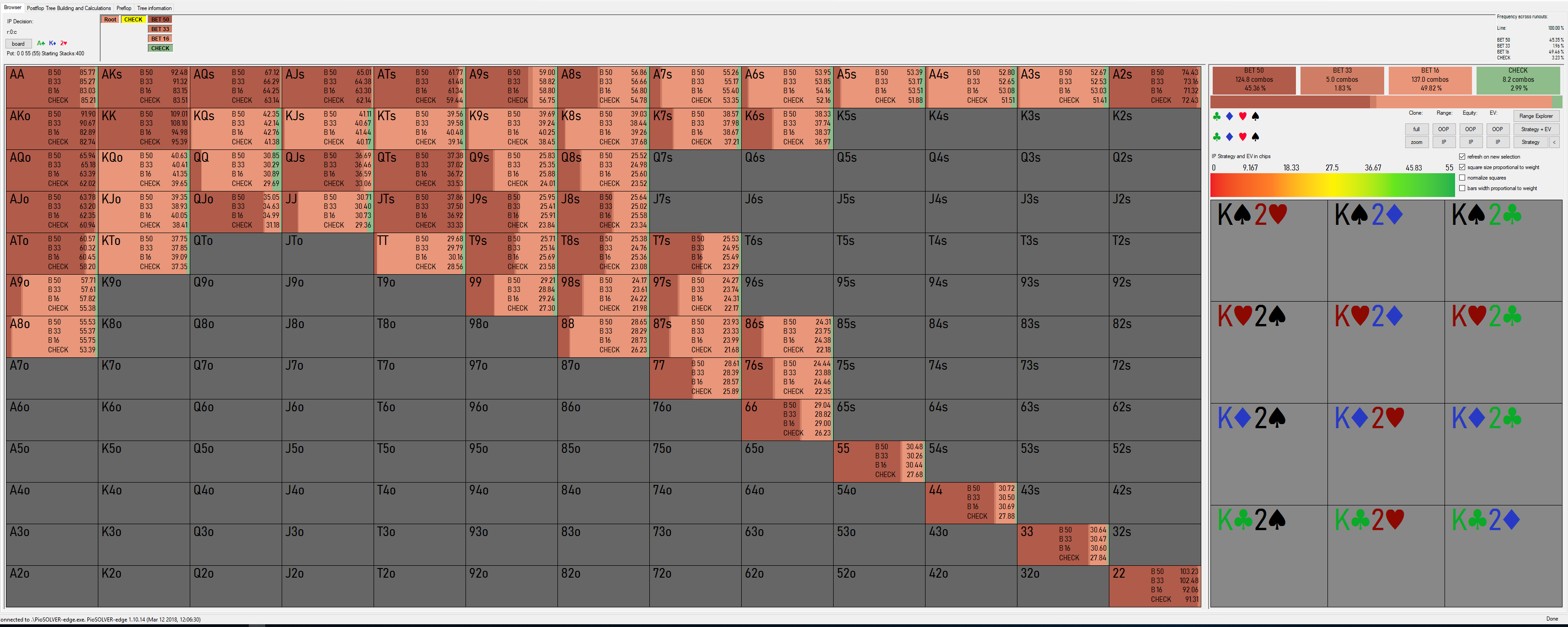1568x627 pixels.
Task: Switch to Postflop Tree Building and Calculations tab
Action: (69, 8)
